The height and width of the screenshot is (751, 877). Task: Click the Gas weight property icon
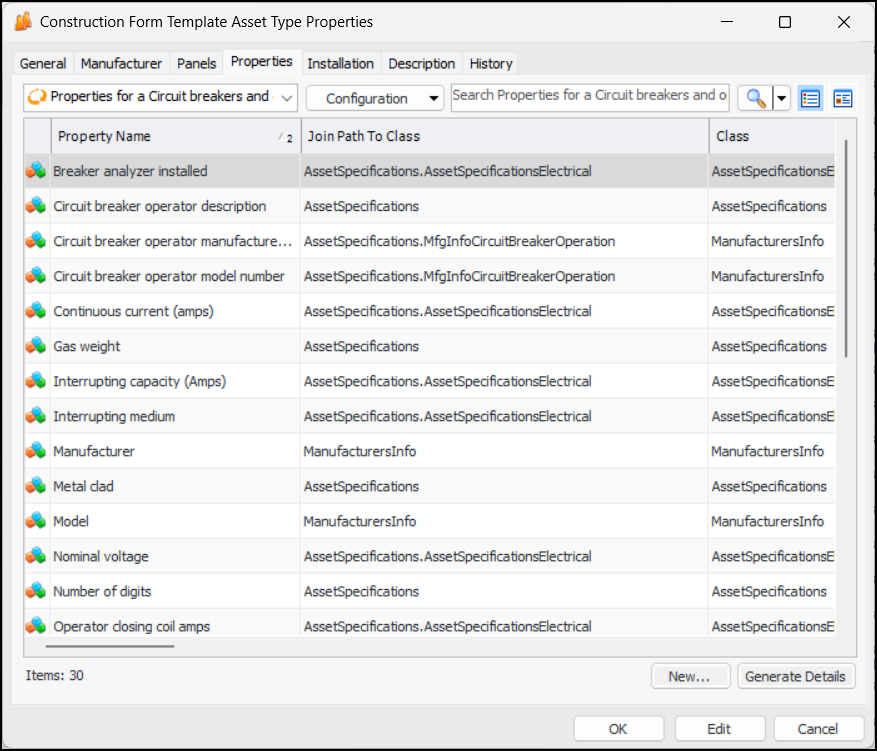[x=36, y=346]
